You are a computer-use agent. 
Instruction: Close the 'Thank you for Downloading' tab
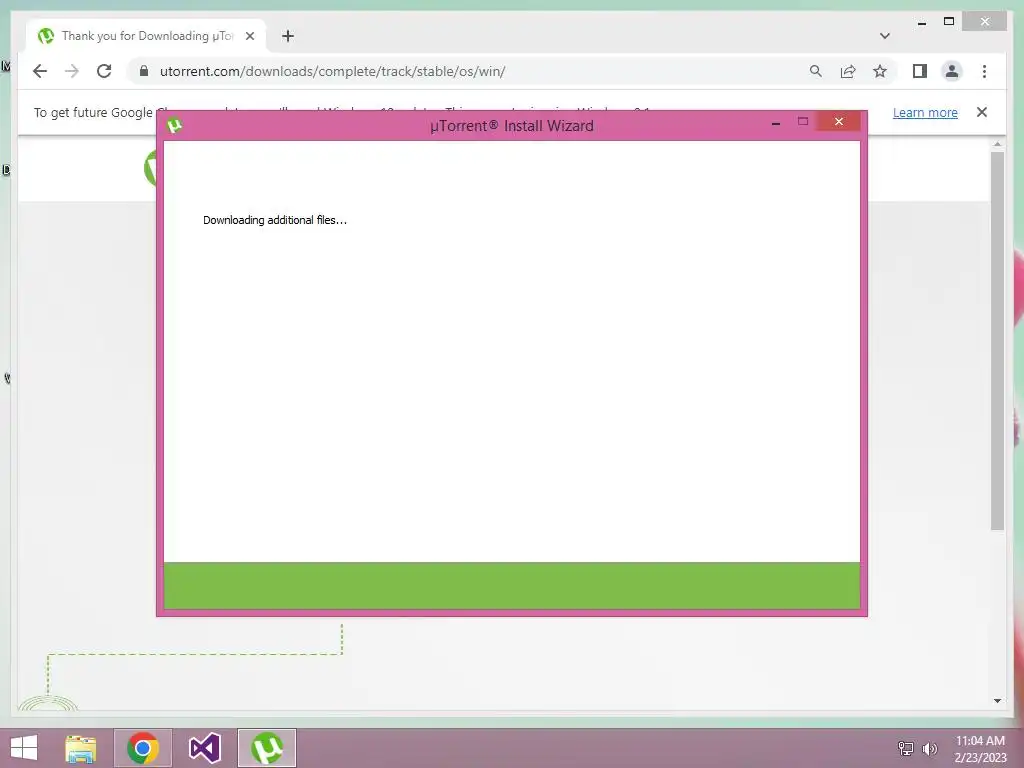click(x=249, y=36)
